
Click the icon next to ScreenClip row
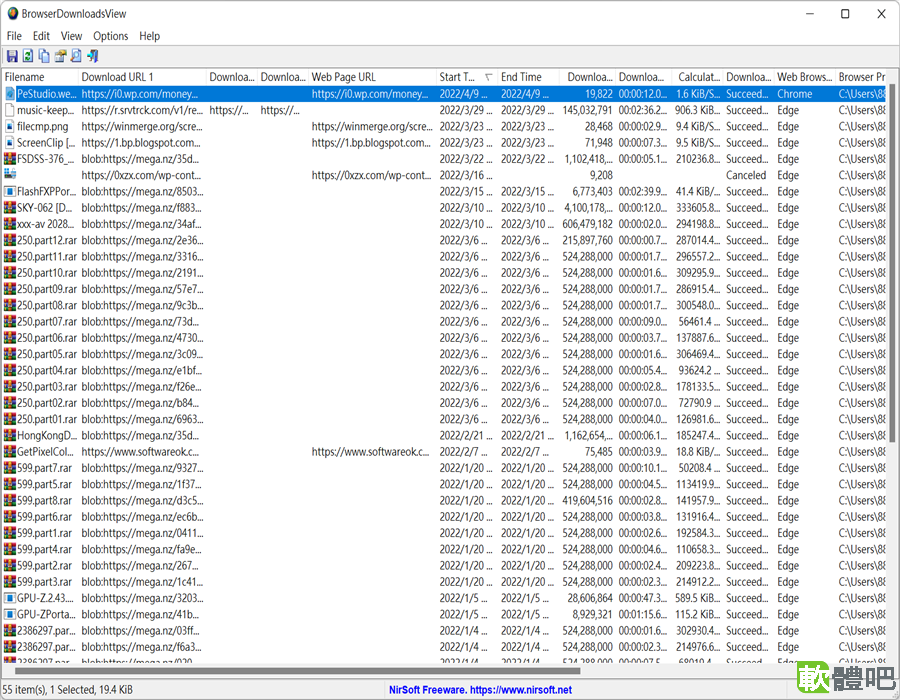click(10, 143)
